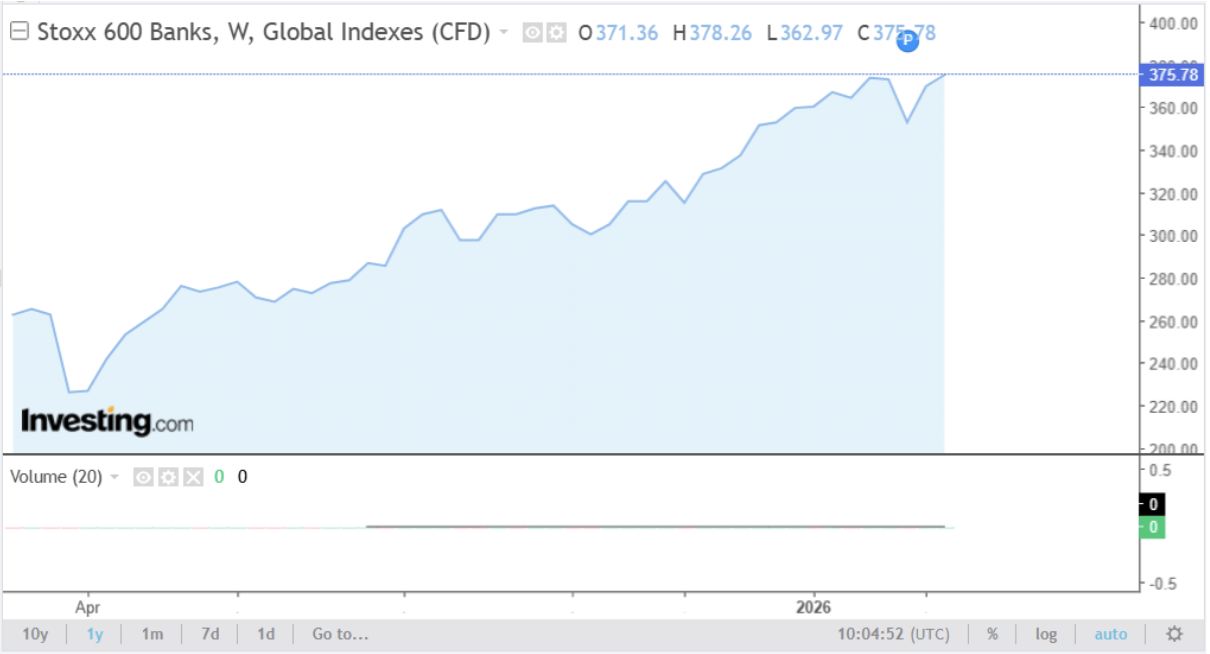Toggle Volume indicator visibility eye icon

tap(143, 477)
